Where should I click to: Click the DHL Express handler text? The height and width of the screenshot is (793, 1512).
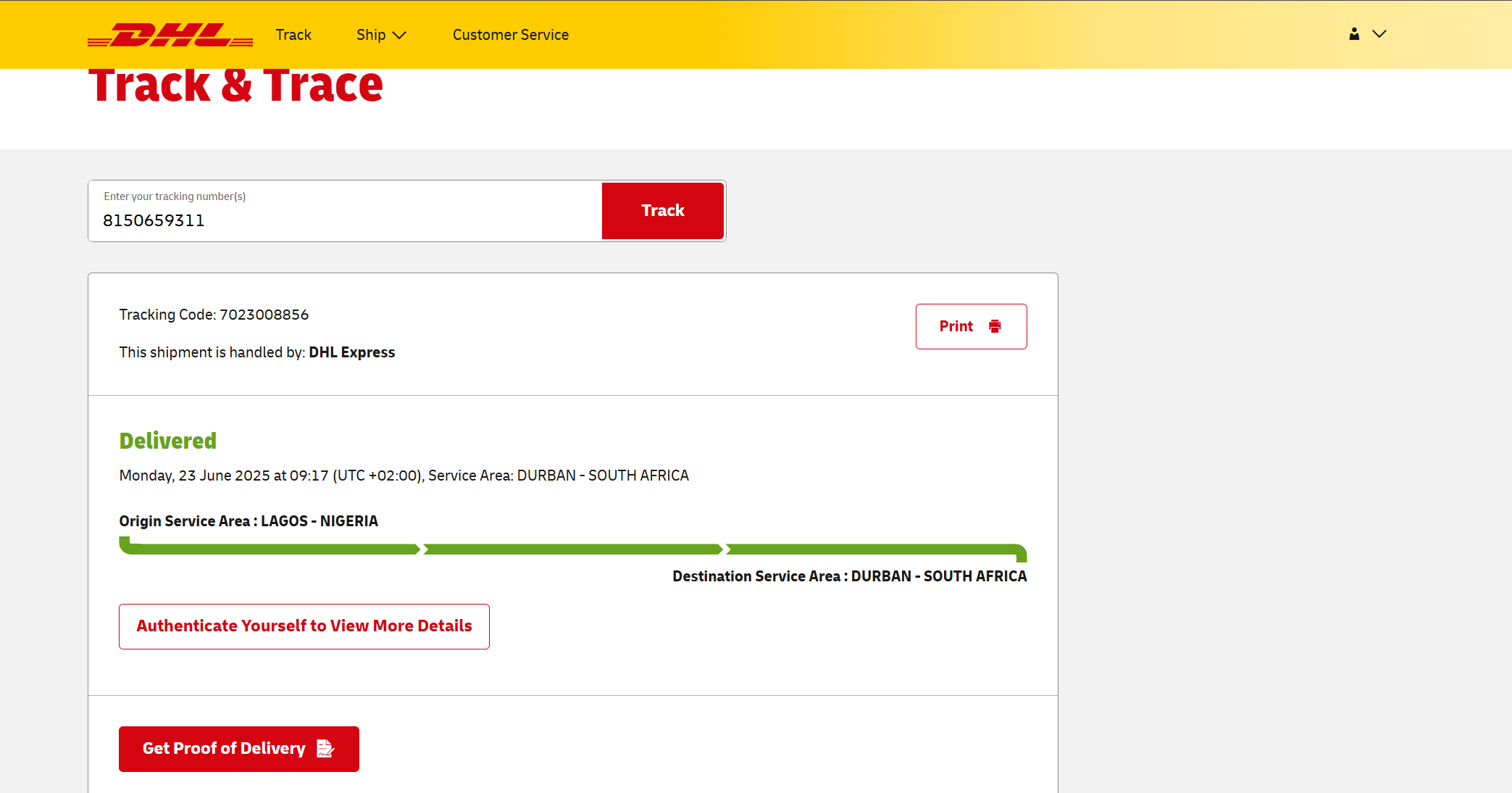click(352, 352)
